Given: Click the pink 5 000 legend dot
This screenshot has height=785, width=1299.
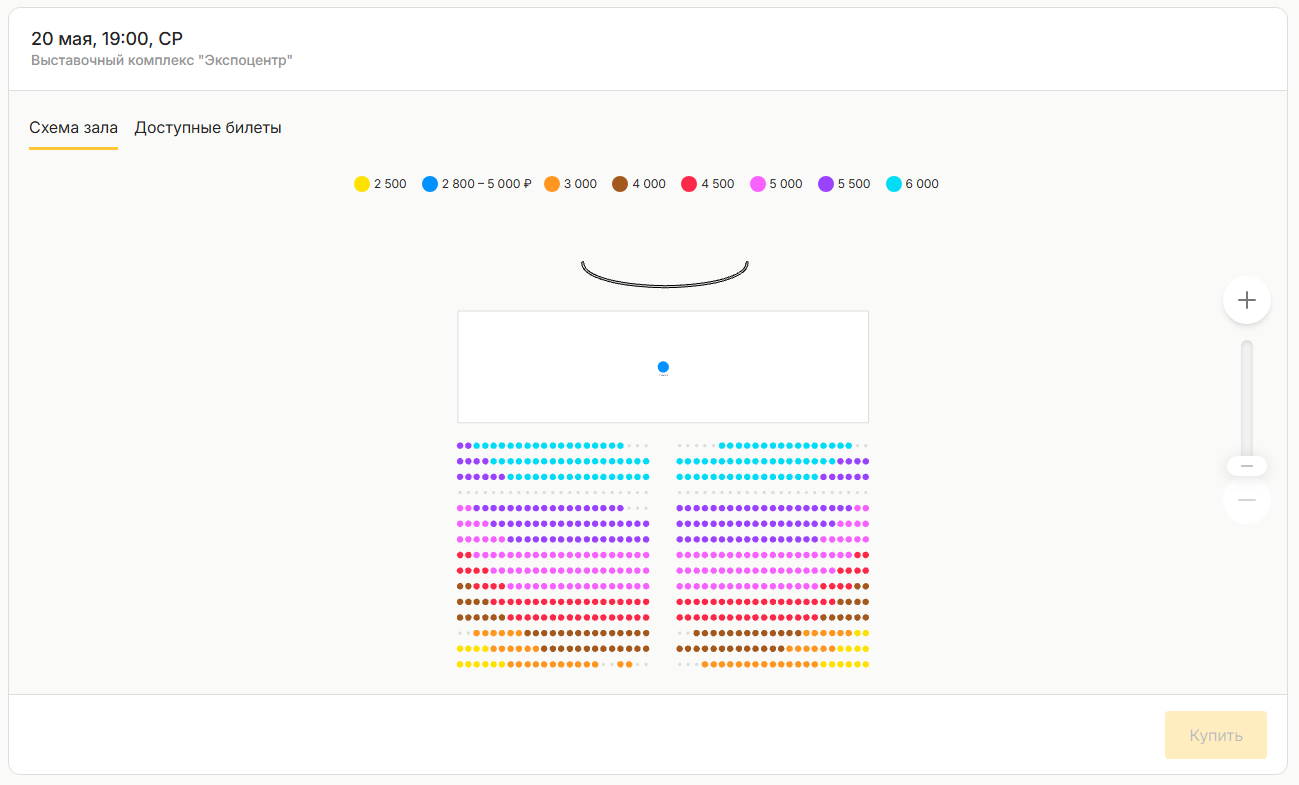Looking at the screenshot, I should [x=758, y=184].
